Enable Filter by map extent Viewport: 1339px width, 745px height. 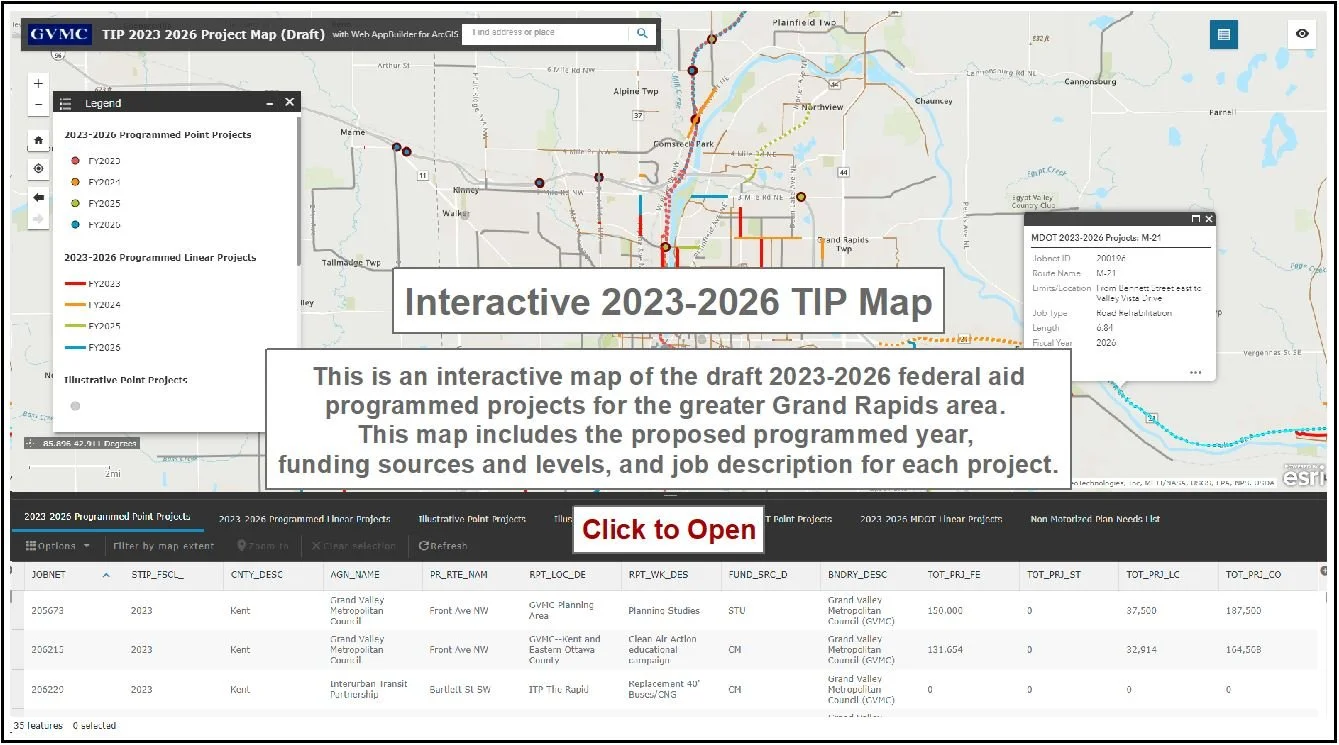click(163, 546)
